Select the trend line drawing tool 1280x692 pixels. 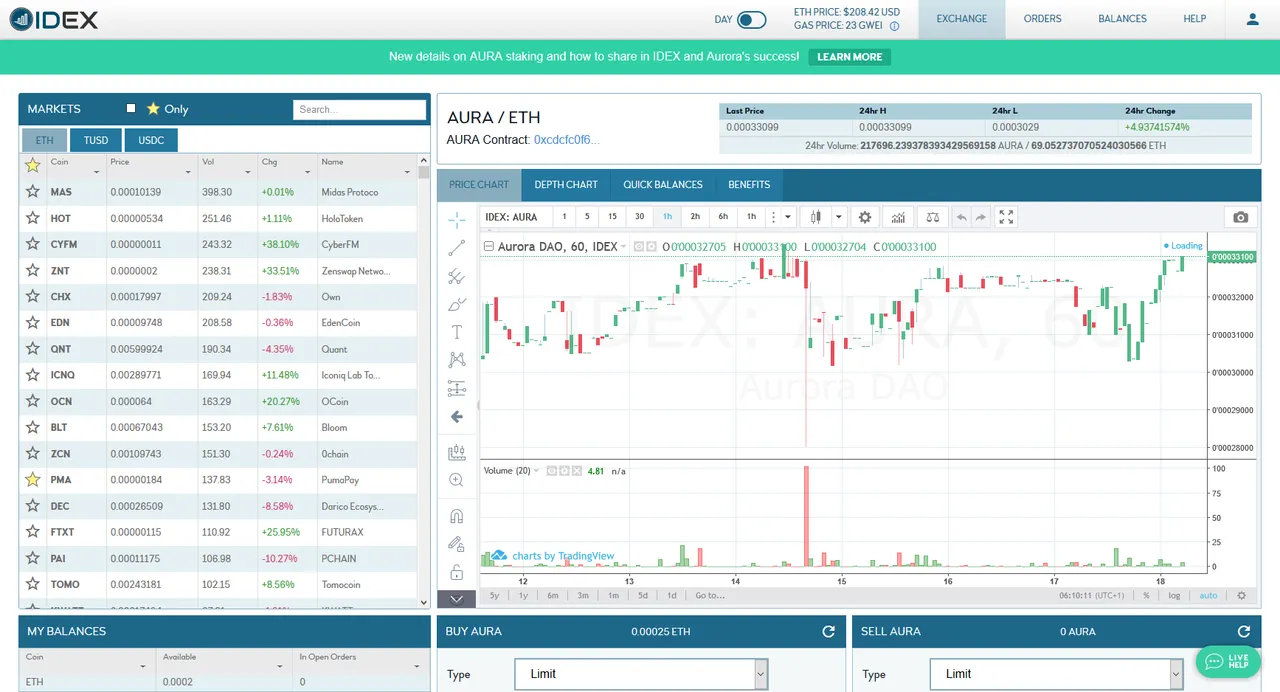(x=457, y=248)
